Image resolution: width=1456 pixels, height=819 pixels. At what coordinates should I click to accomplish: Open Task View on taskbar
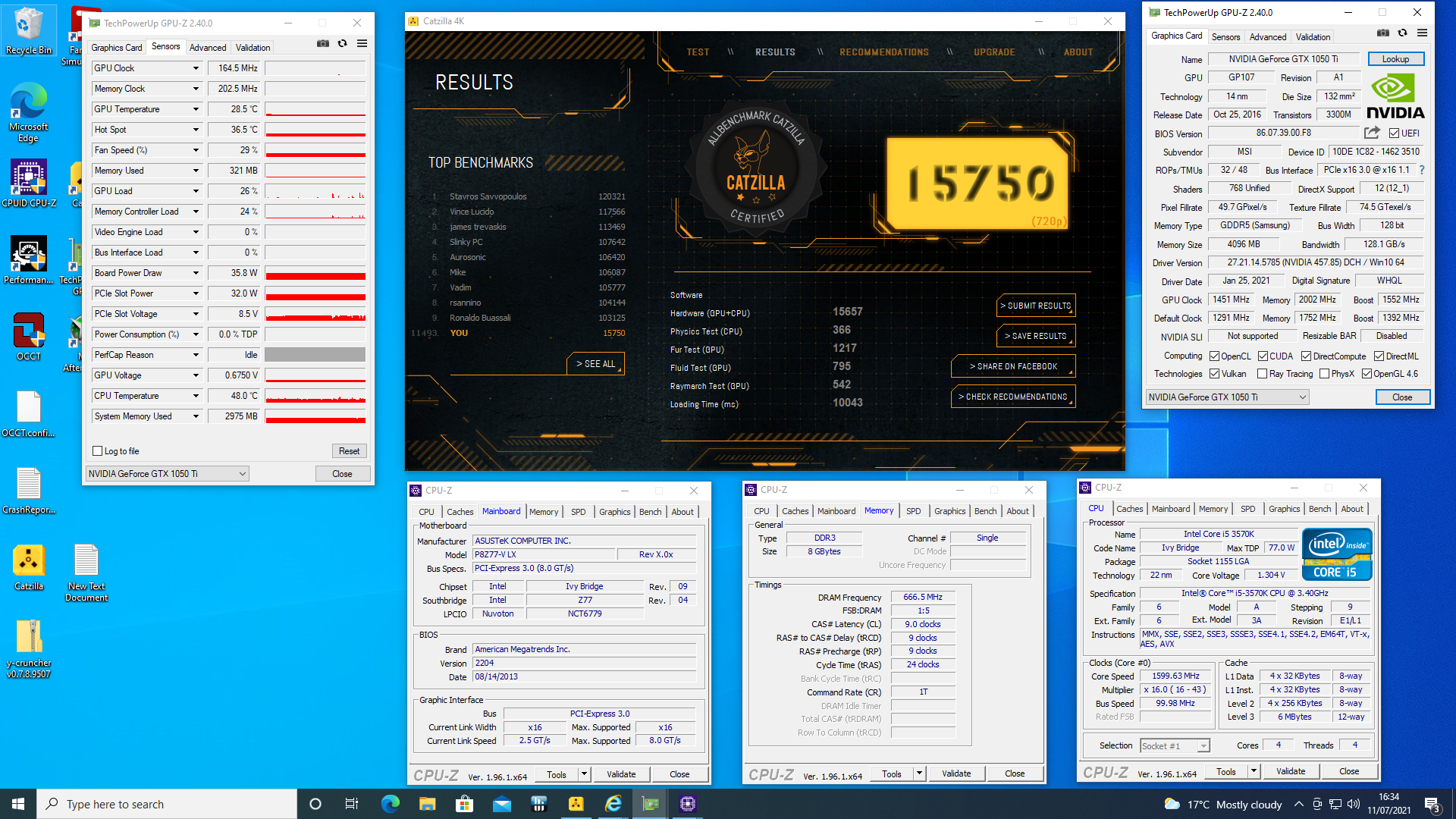[351, 804]
